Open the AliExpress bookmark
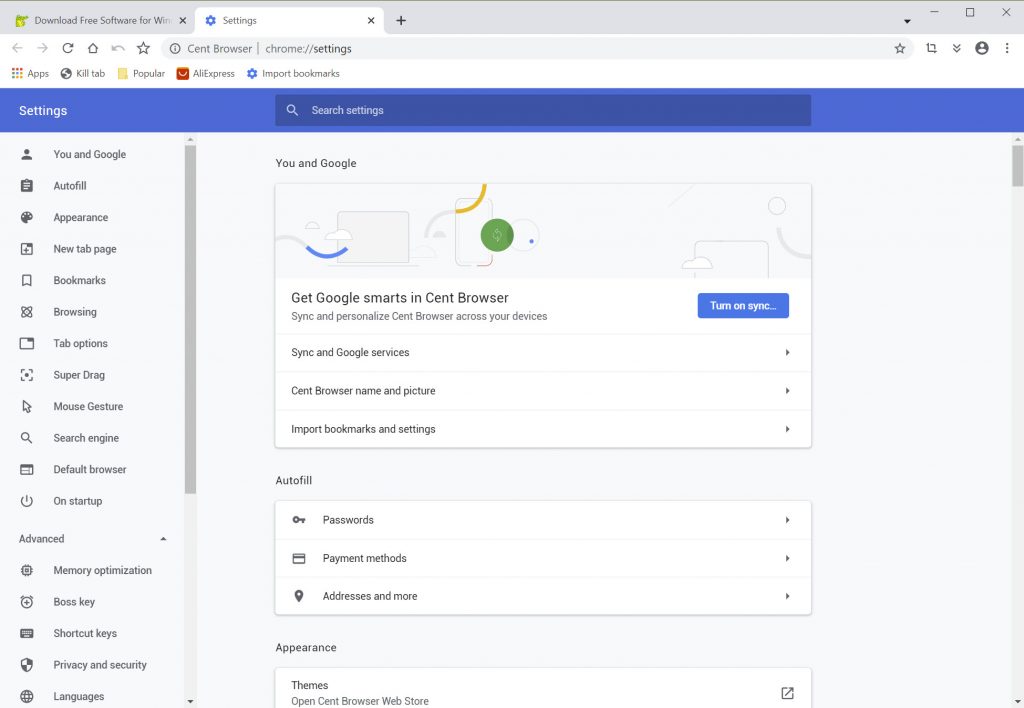 (206, 73)
